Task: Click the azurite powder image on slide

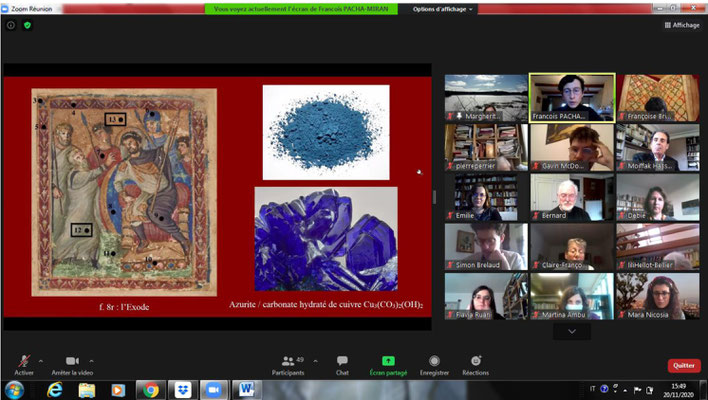Action: (326, 132)
